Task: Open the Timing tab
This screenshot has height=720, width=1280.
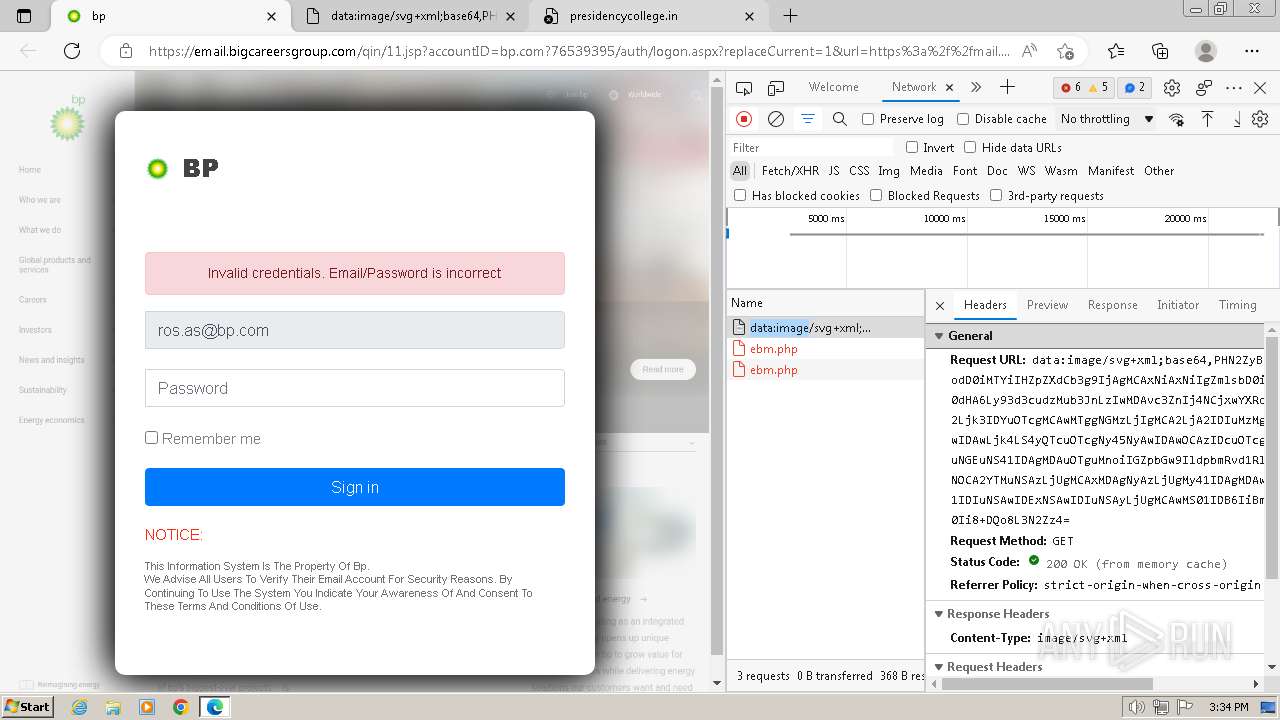Action: (1237, 305)
